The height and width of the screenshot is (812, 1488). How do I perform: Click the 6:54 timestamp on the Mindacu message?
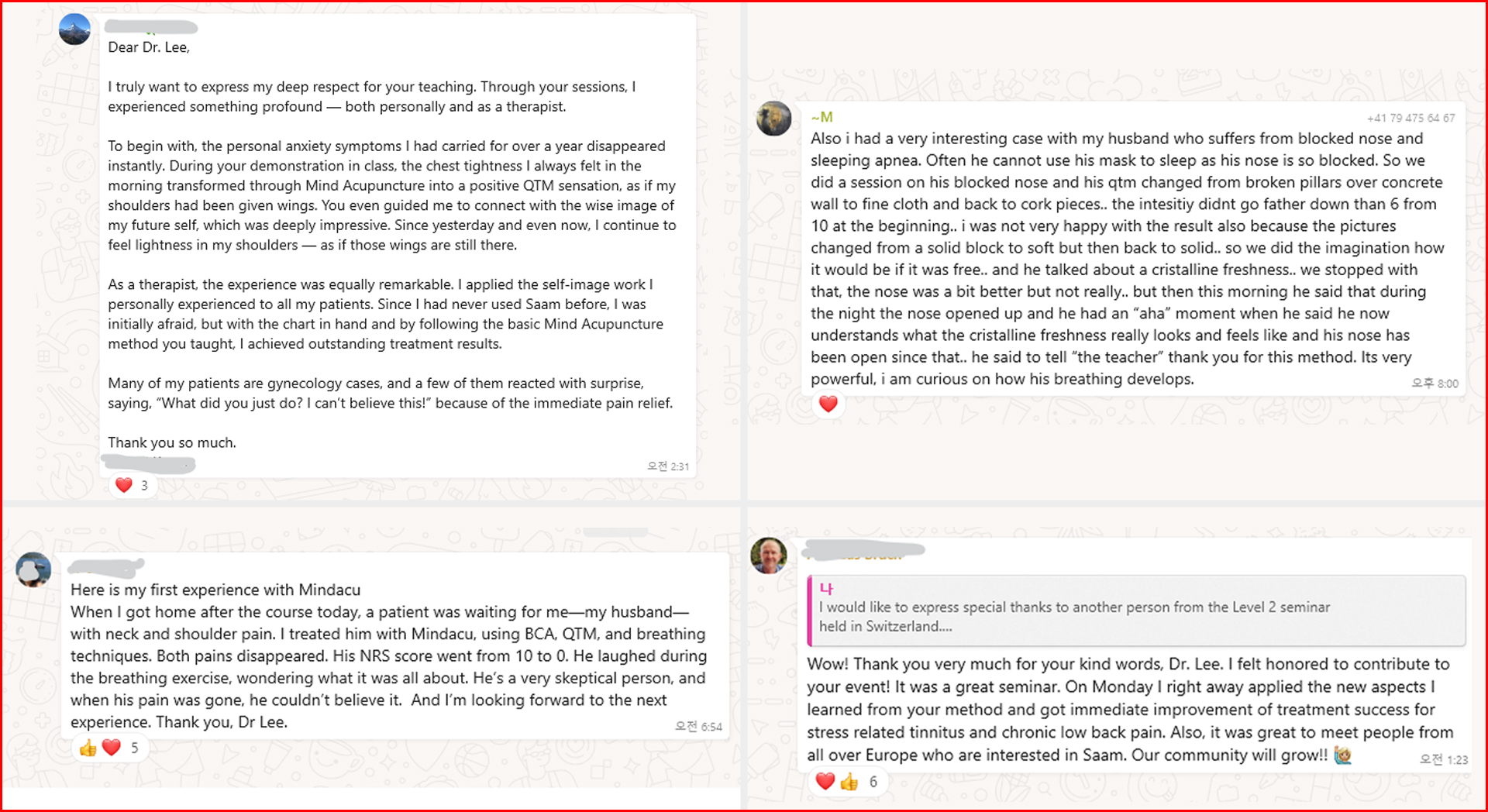tap(698, 727)
